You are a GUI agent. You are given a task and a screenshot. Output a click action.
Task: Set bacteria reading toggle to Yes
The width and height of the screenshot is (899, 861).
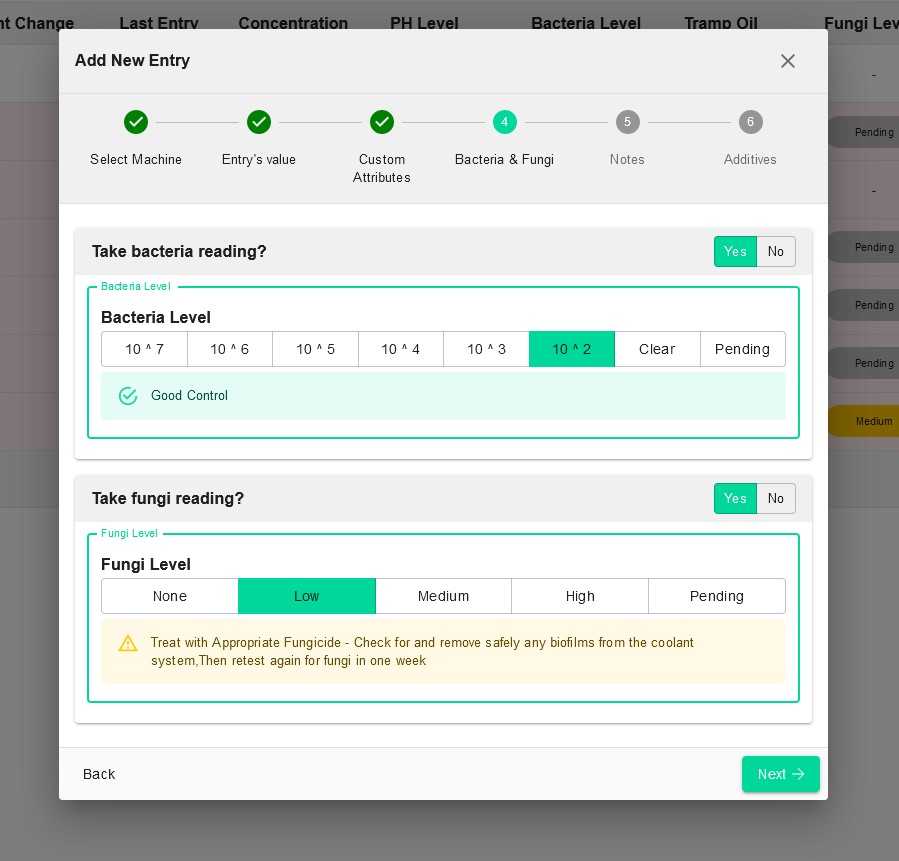coord(735,252)
